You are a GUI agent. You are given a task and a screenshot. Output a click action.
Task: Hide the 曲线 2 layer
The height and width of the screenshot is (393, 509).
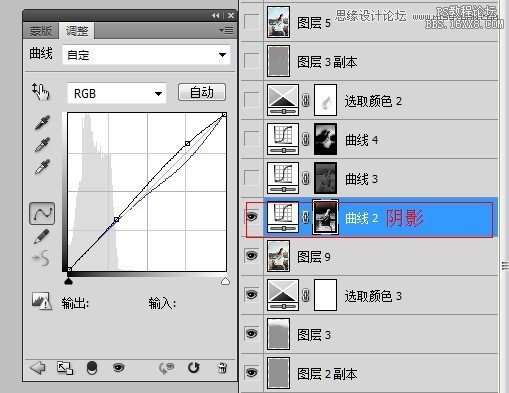coord(252,217)
